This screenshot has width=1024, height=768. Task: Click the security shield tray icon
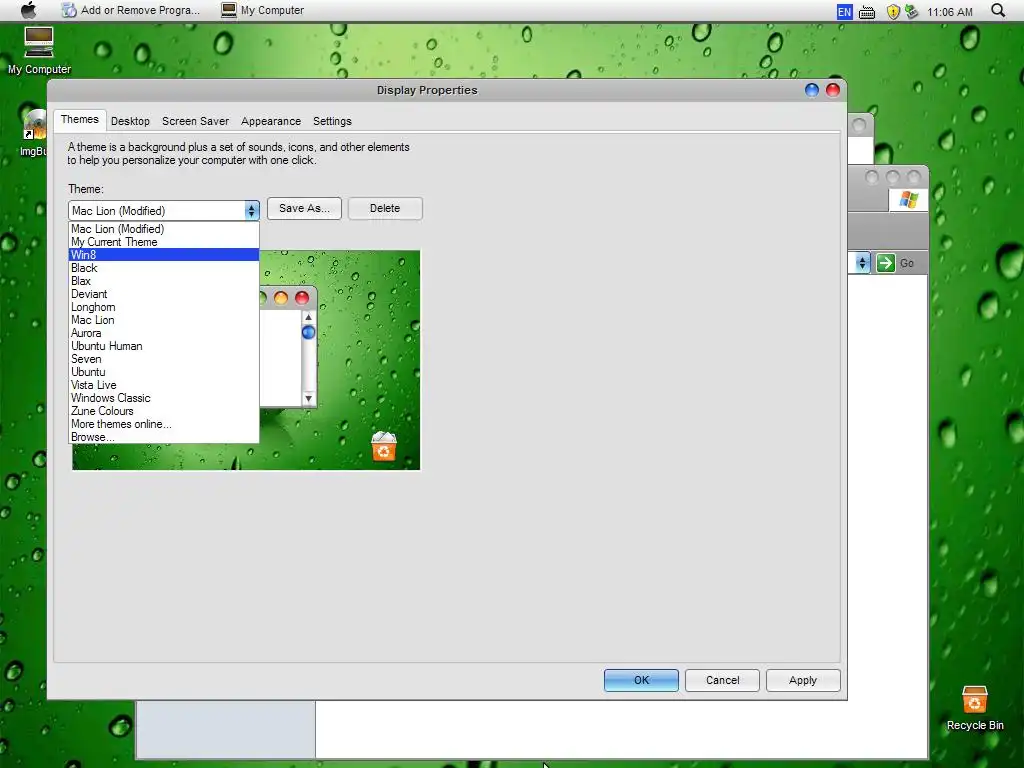tap(893, 12)
